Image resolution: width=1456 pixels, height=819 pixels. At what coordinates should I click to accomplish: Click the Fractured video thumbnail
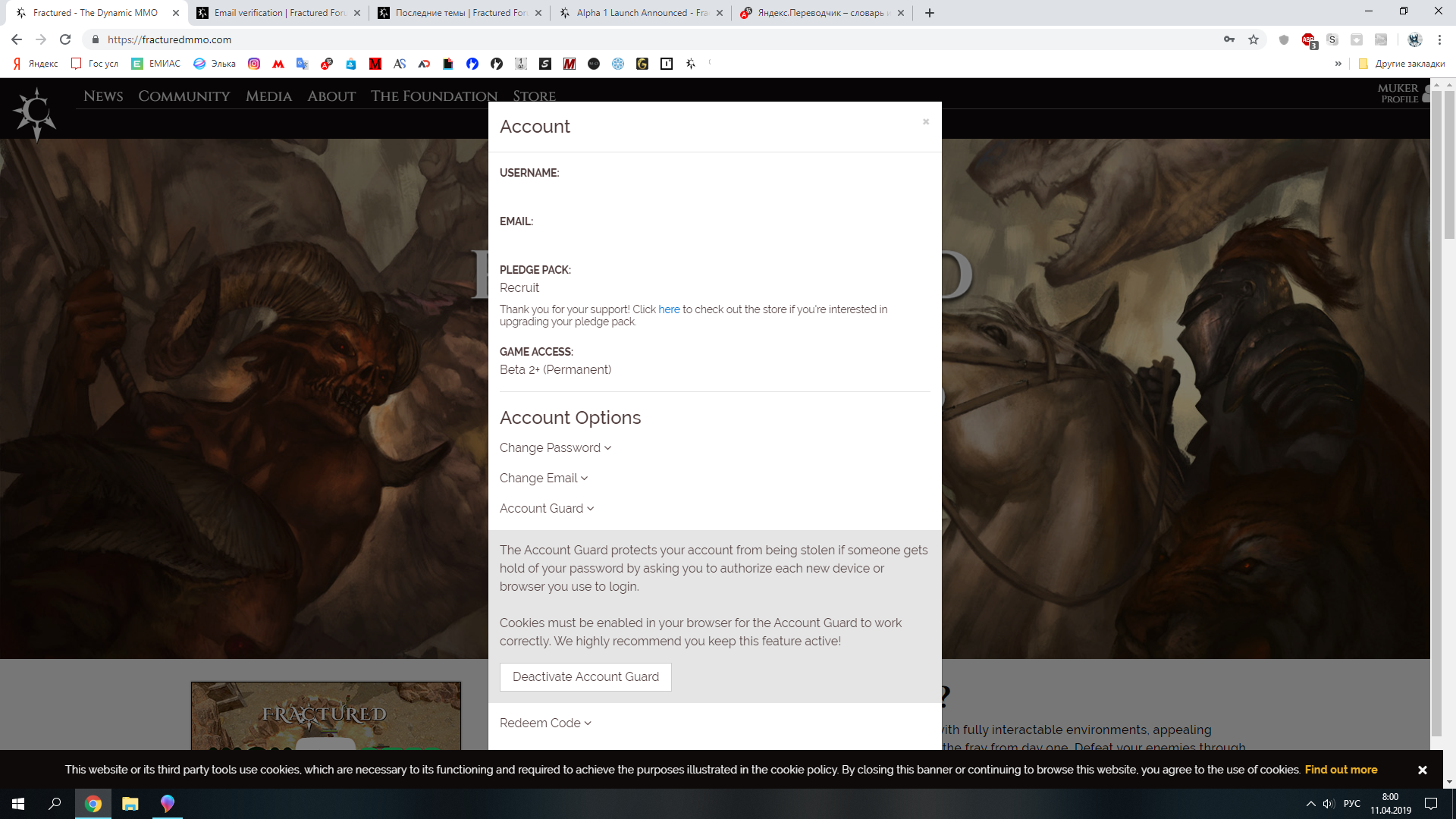click(x=326, y=716)
